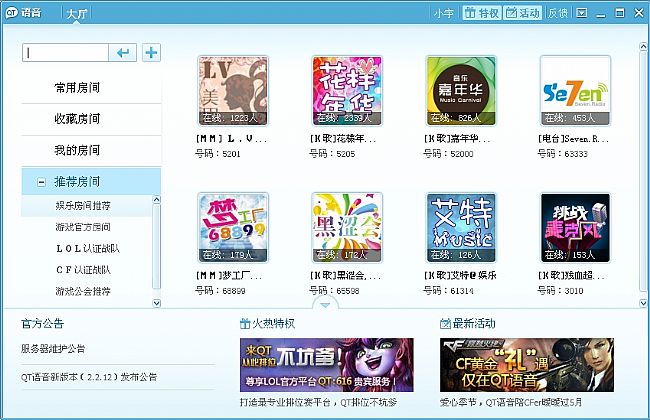Open the title bar dropdown menu icon

[x=582, y=13]
